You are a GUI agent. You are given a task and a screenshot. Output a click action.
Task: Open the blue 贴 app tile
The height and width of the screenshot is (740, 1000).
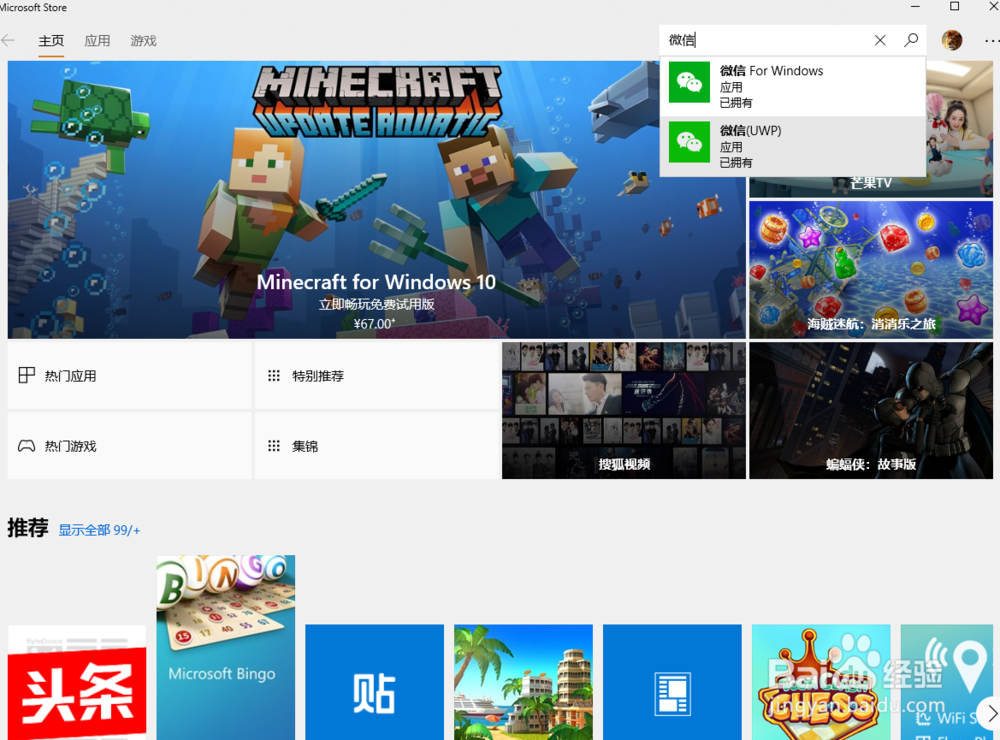coord(374,682)
